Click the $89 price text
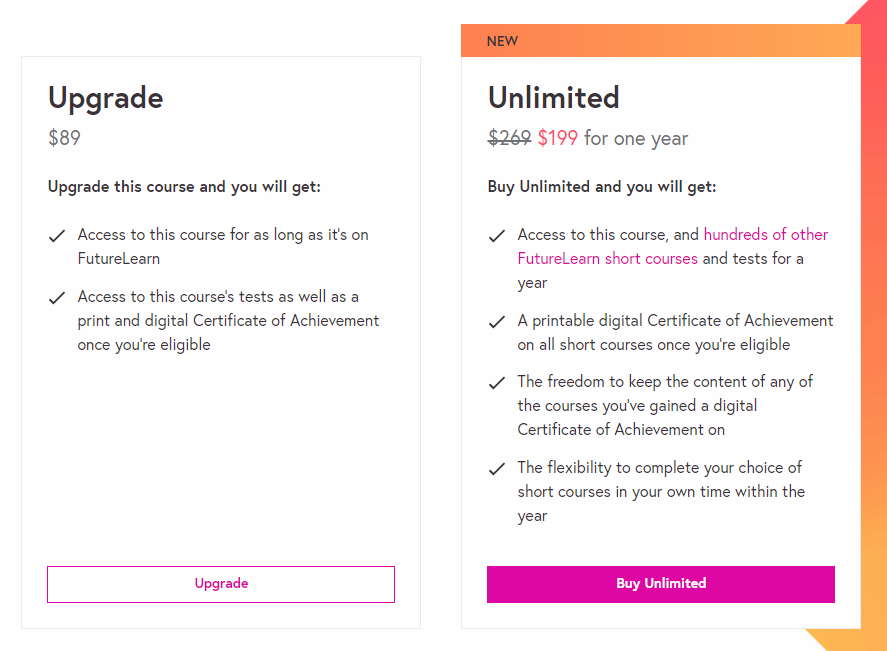887x651 pixels. 64,138
